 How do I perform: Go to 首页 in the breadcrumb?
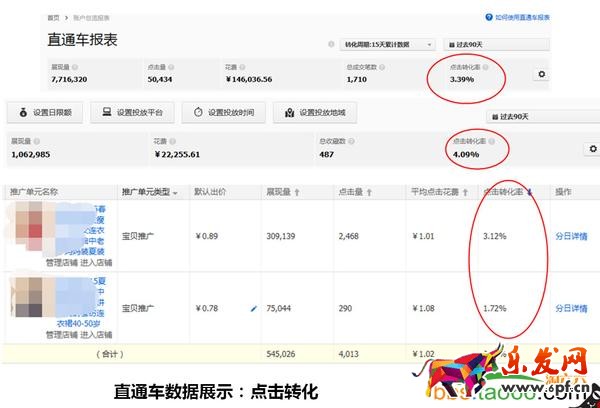(x=52, y=18)
